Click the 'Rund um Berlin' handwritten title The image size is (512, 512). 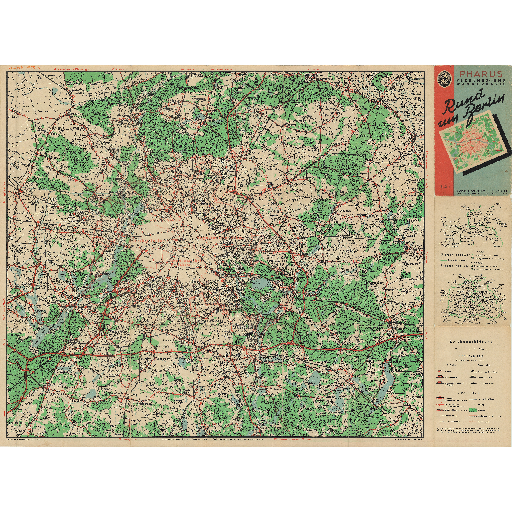(471, 109)
